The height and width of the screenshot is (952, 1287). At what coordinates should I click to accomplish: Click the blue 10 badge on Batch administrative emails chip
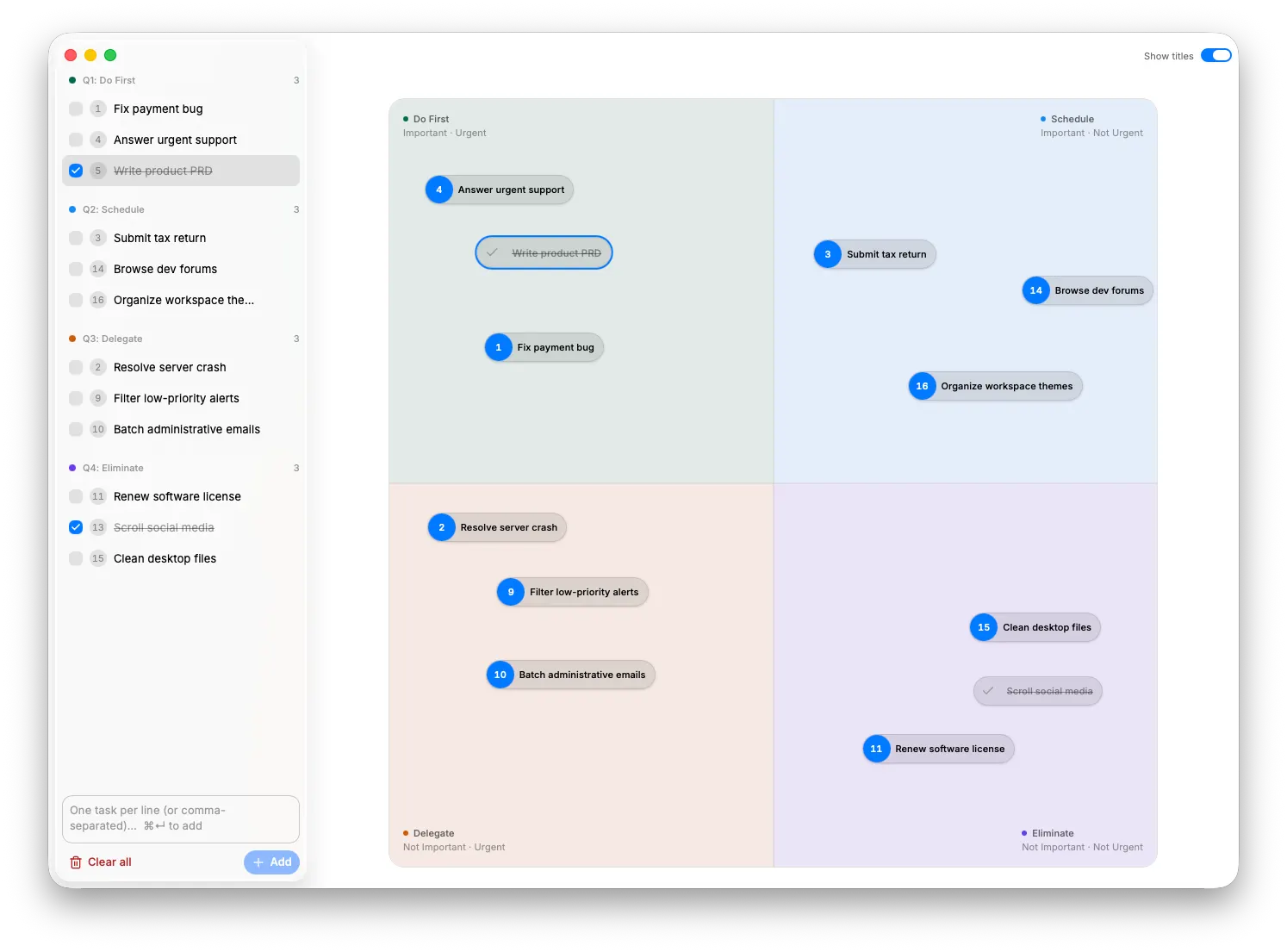click(x=501, y=675)
